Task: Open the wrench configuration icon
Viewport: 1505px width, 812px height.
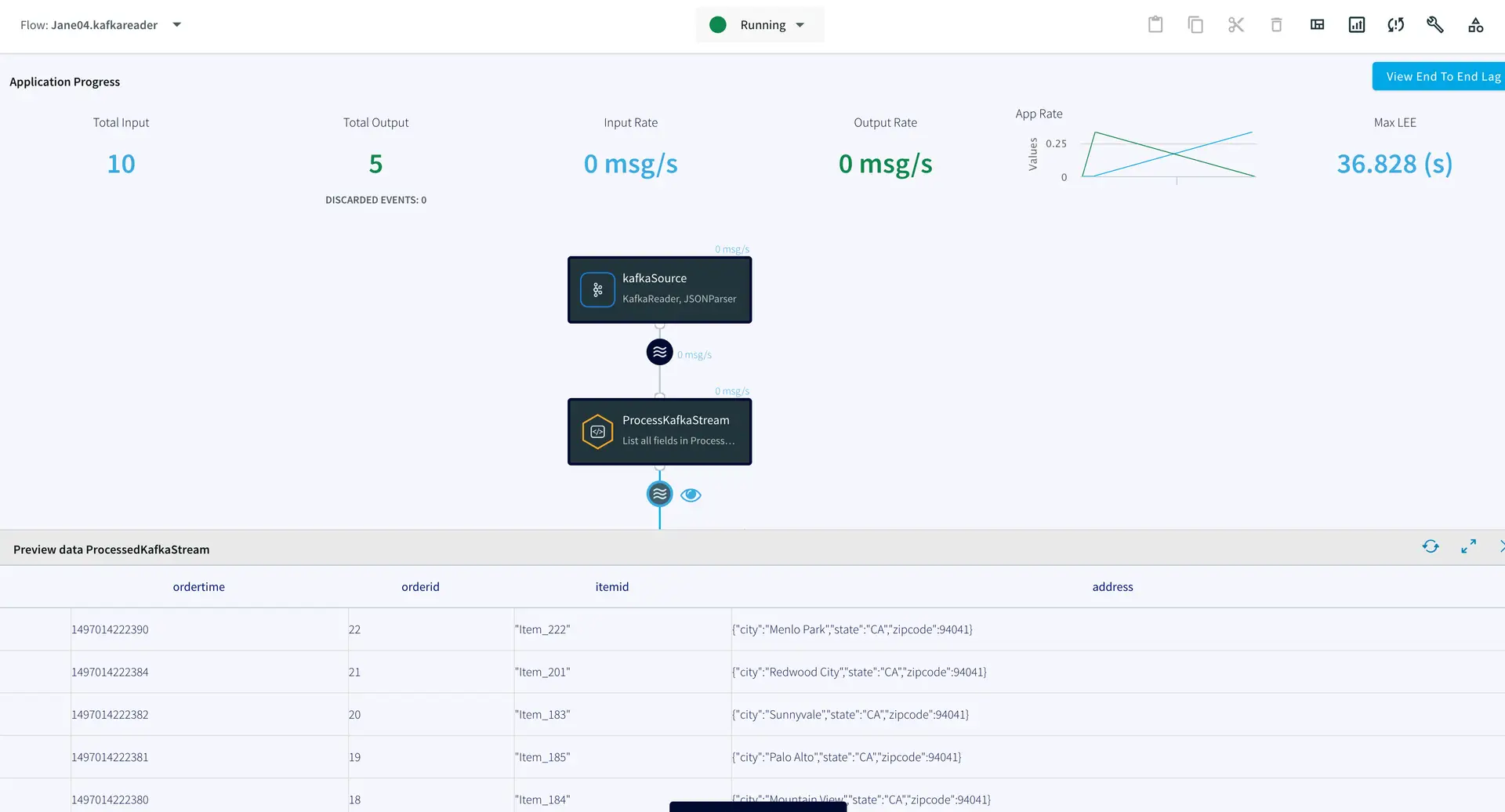Action: pyautogui.click(x=1435, y=25)
